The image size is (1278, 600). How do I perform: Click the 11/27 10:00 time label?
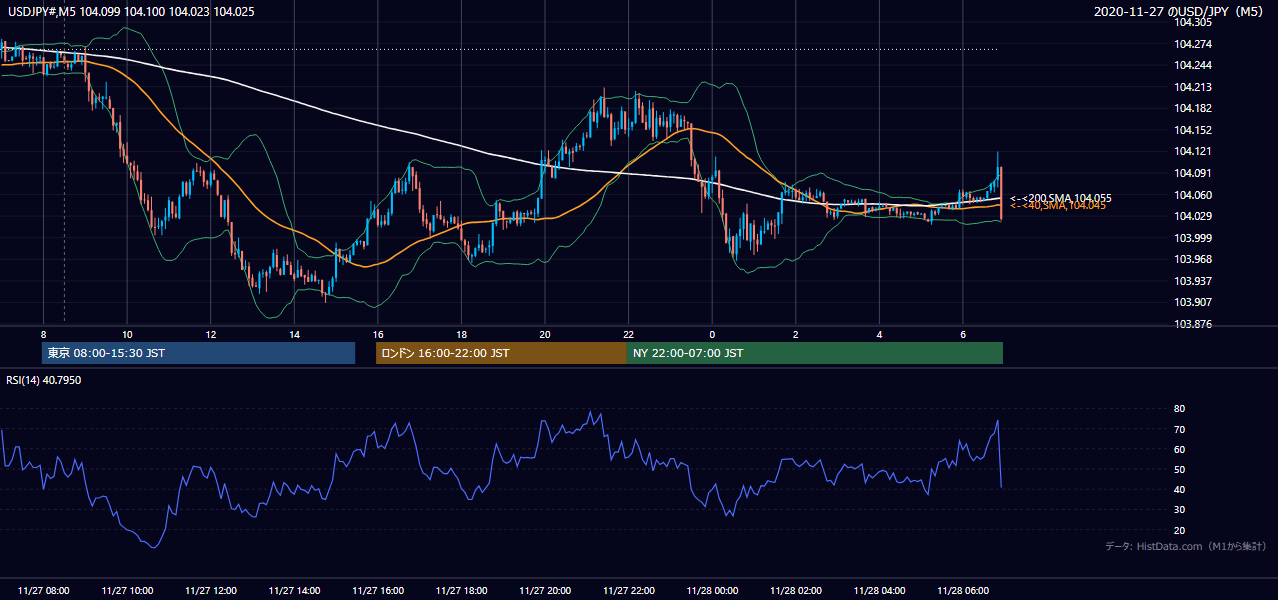point(127,591)
